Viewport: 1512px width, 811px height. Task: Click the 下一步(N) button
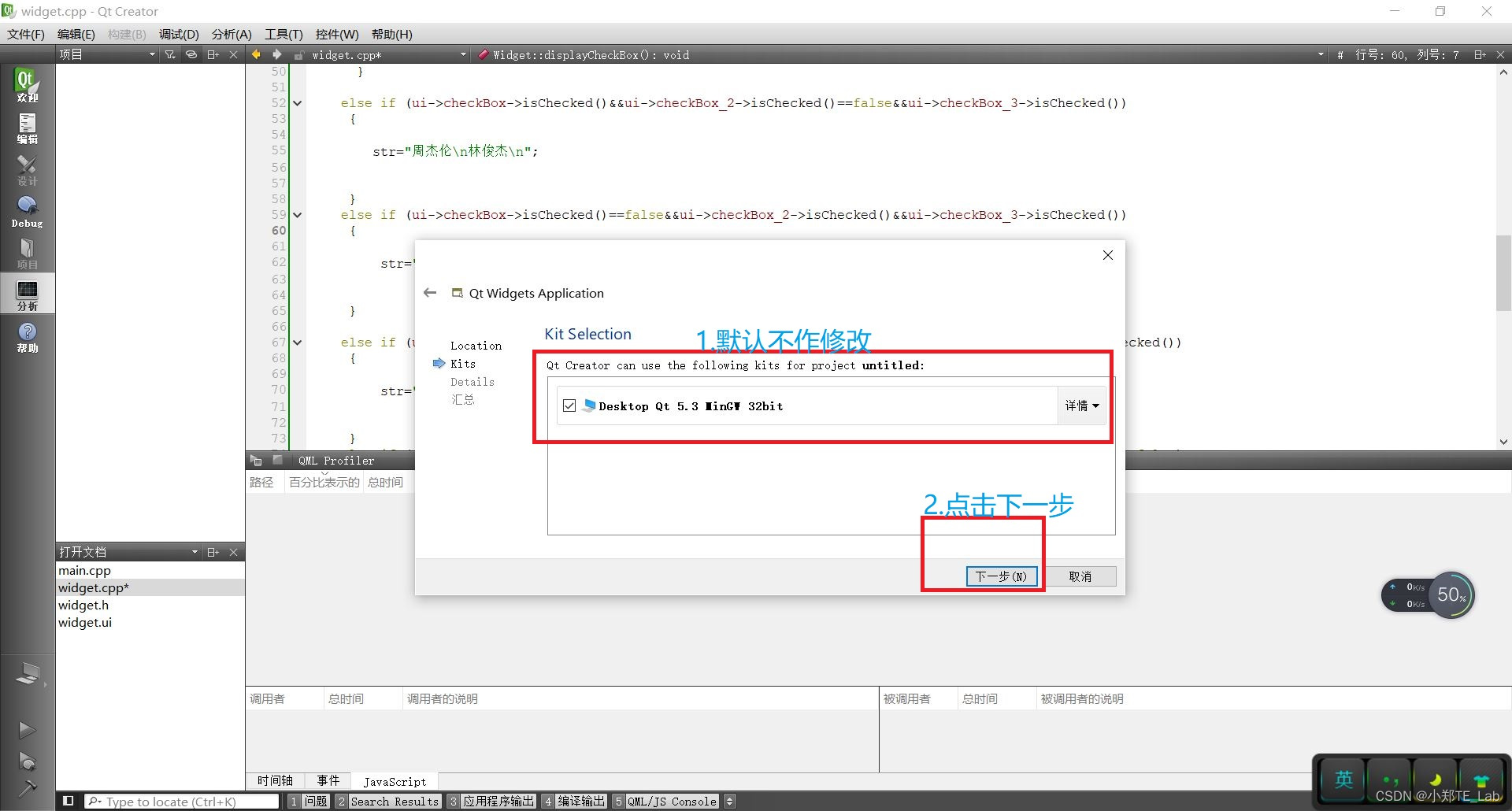[1001, 576]
